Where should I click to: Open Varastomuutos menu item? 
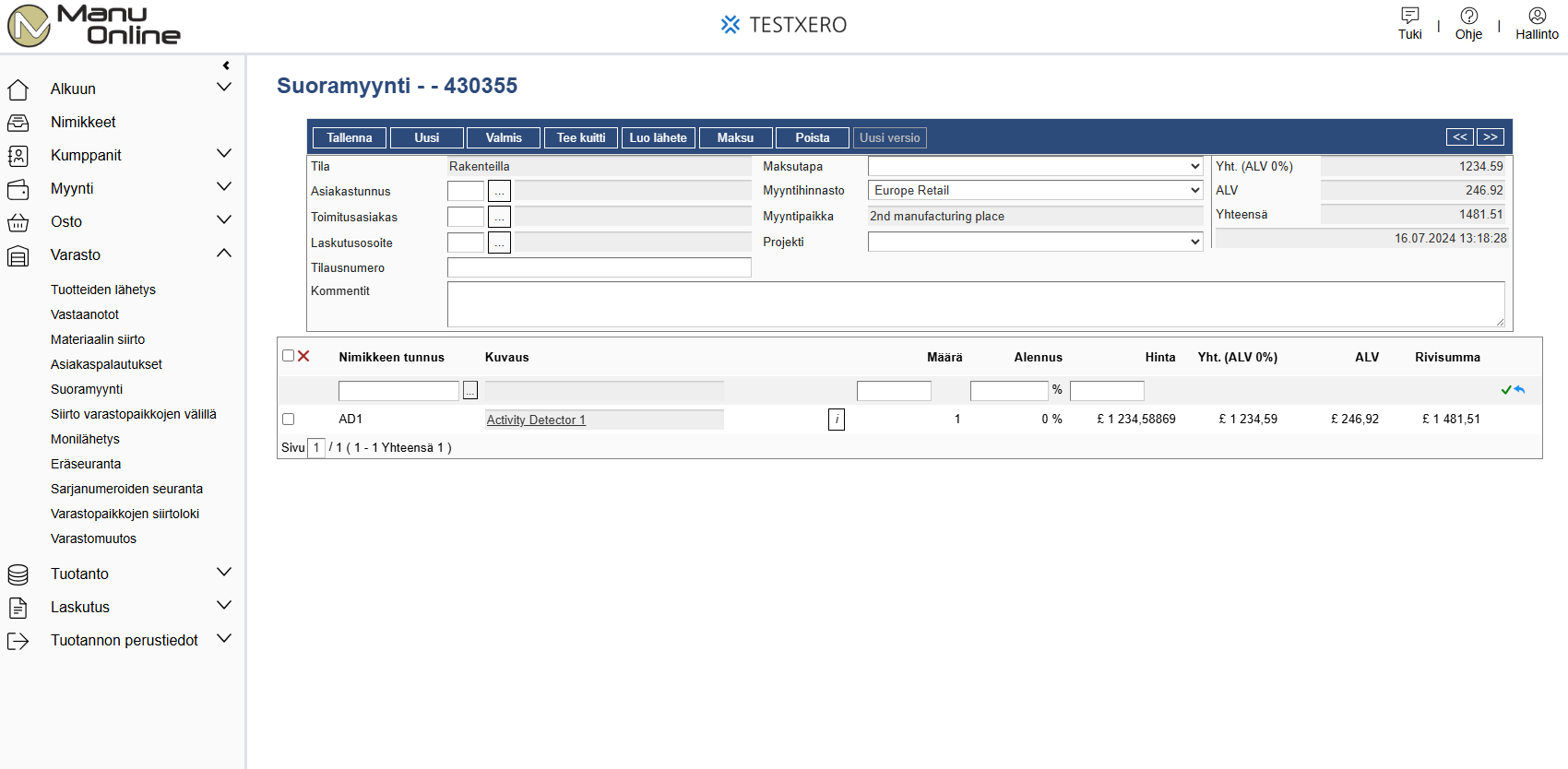[93, 538]
